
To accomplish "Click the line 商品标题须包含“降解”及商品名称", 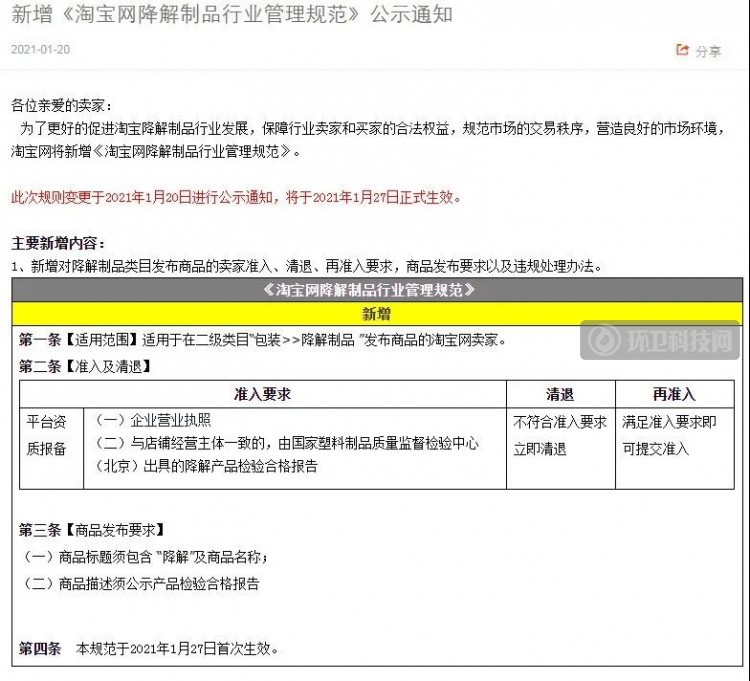I will (145, 557).
